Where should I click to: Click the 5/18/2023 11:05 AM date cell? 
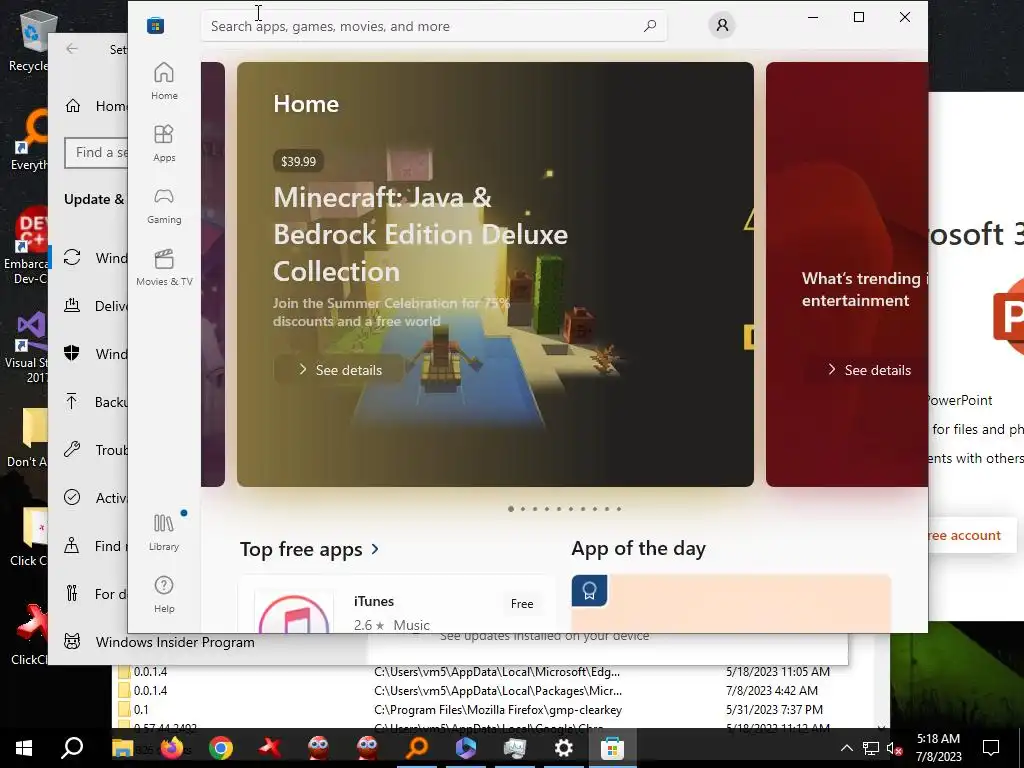click(x=778, y=671)
